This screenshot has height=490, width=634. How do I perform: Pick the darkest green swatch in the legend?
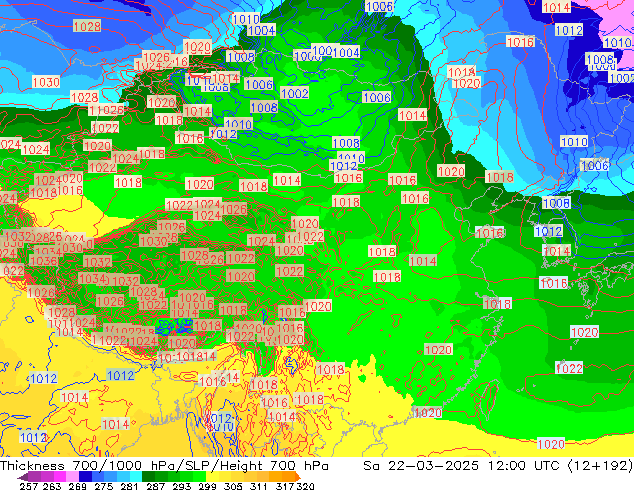[148, 477]
